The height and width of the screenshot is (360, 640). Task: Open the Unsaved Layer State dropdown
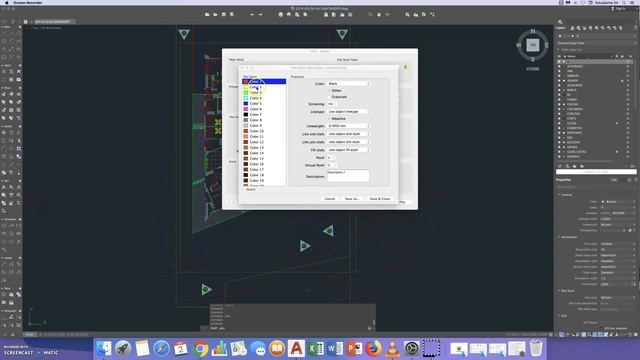(595, 43)
